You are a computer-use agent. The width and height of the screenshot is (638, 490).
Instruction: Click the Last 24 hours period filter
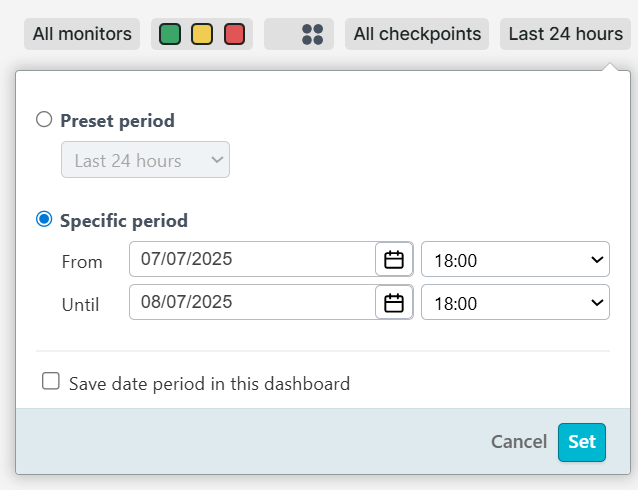pos(565,34)
